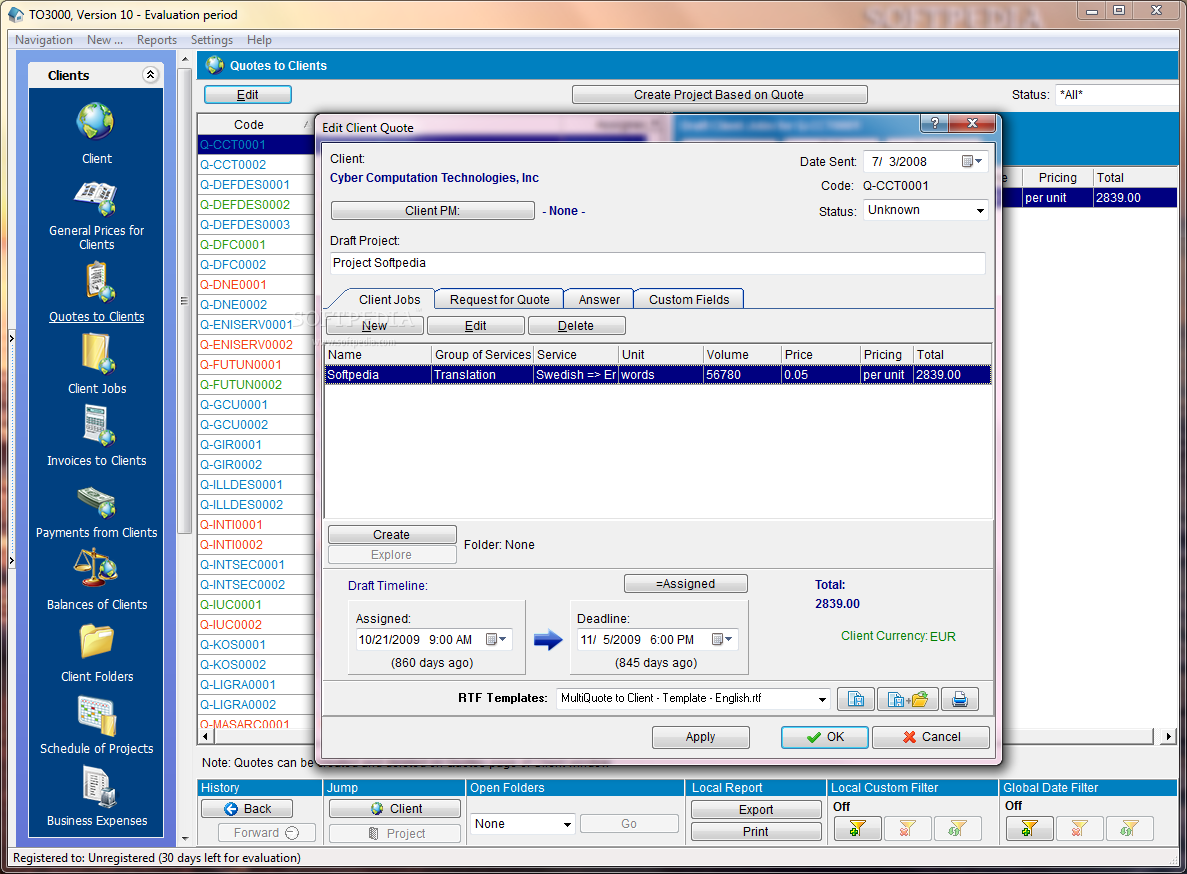Open the Status Unknown dropdown
The image size is (1187, 874).
tap(980, 210)
